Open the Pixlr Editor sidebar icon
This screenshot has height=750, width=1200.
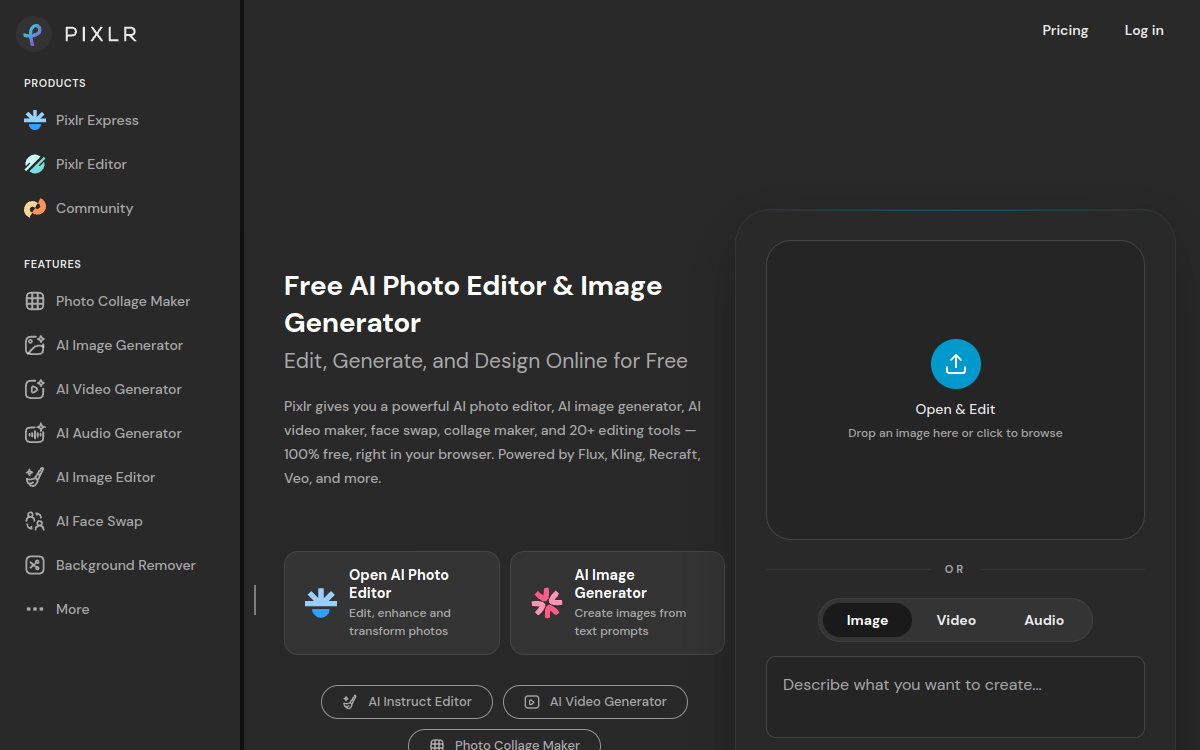[x=35, y=164]
